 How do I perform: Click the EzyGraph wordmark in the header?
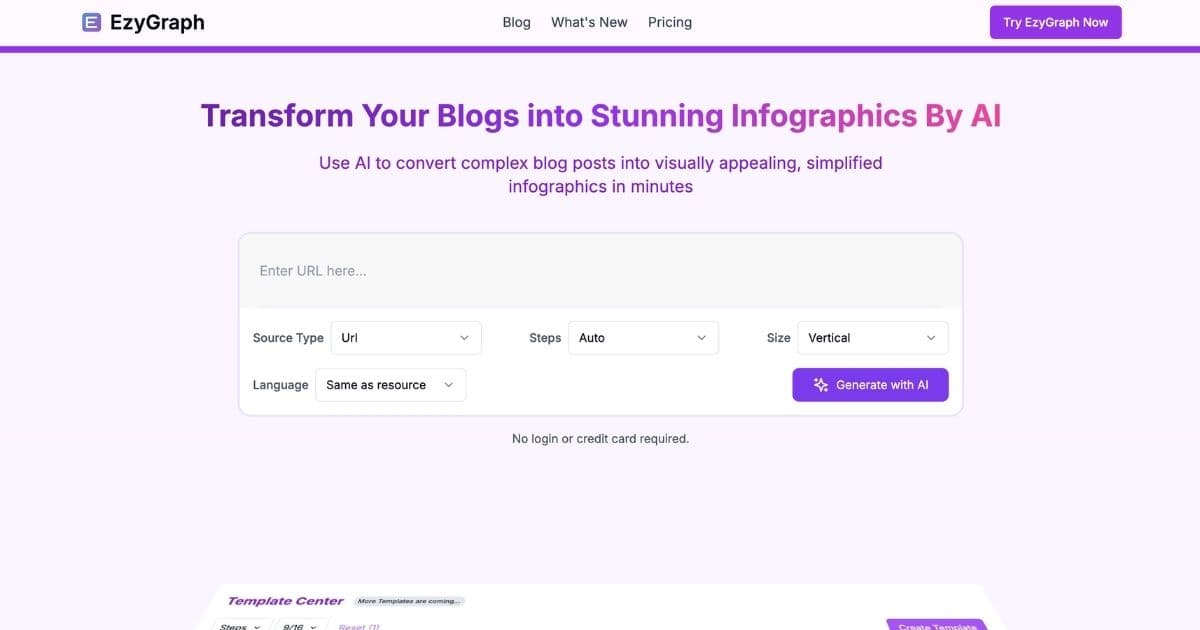pyautogui.click(x=157, y=21)
